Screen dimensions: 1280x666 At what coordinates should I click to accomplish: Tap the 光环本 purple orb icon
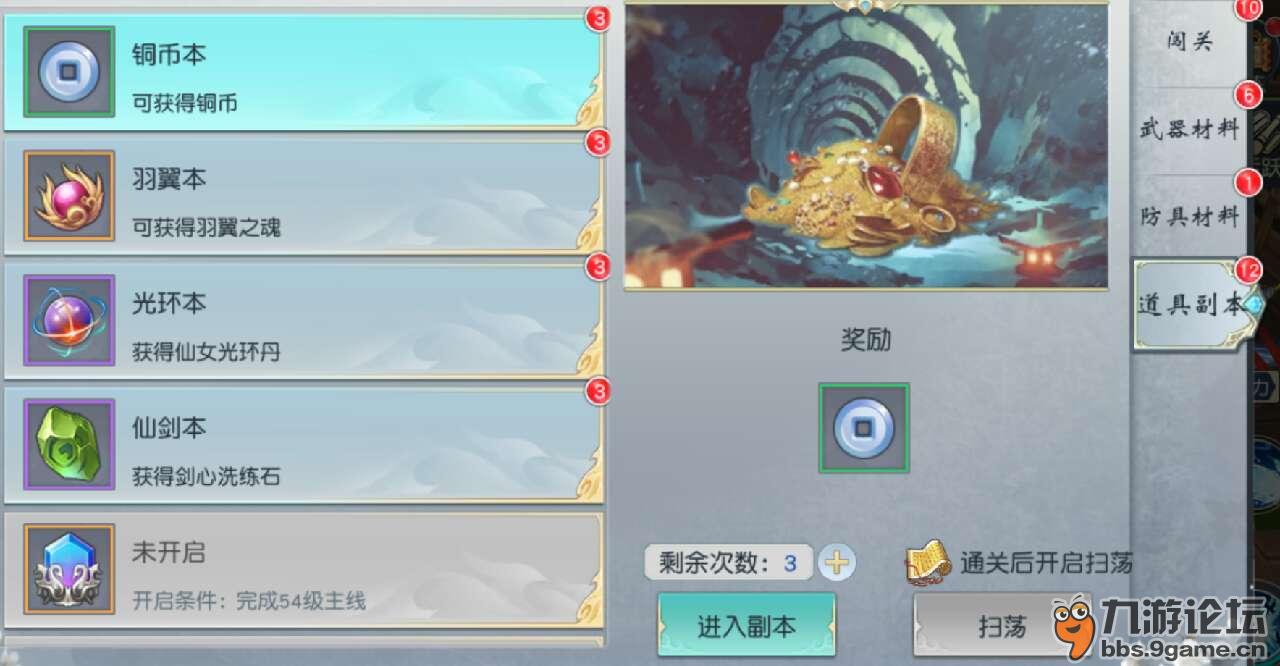pos(69,320)
